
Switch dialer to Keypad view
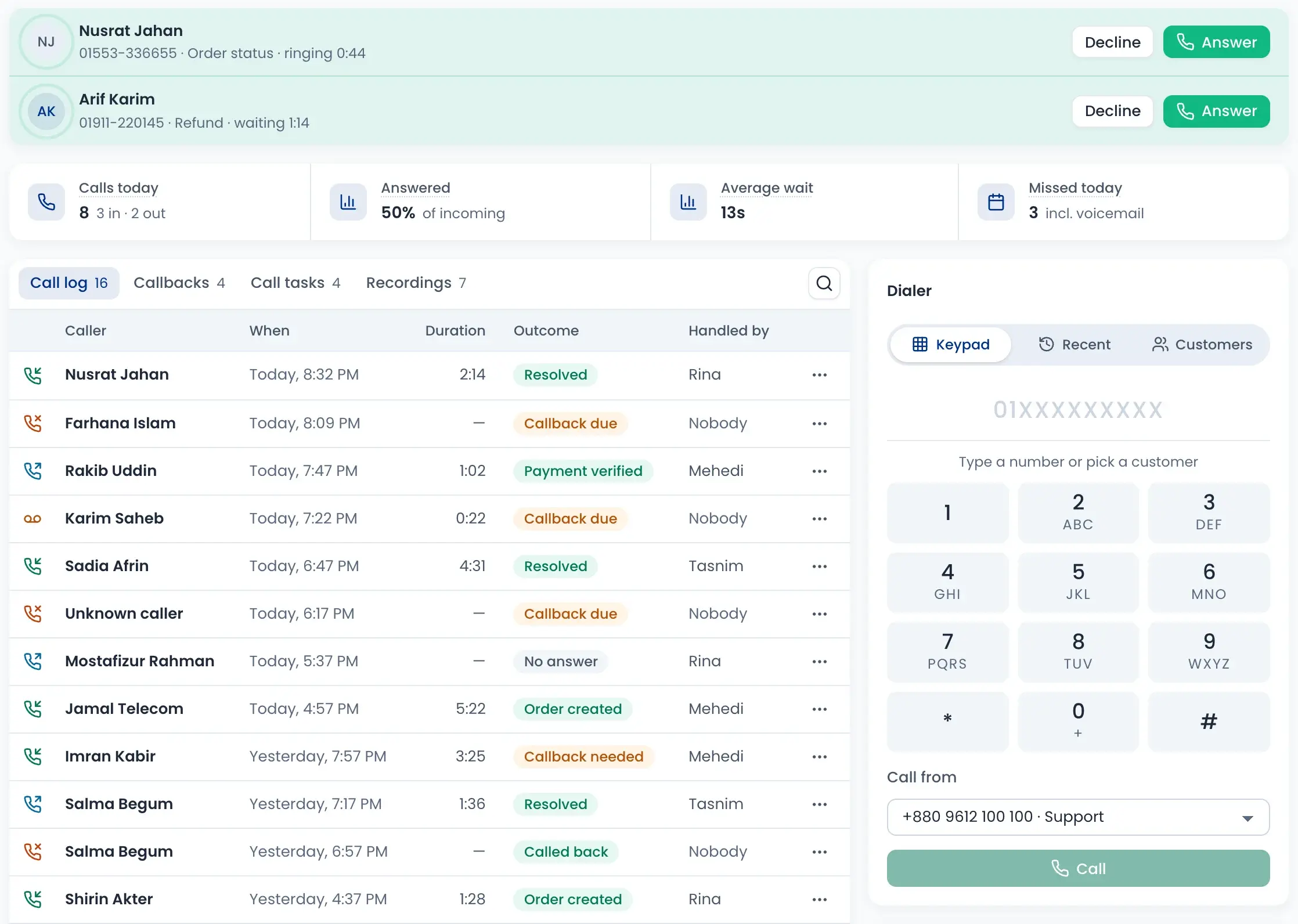[x=951, y=345]
